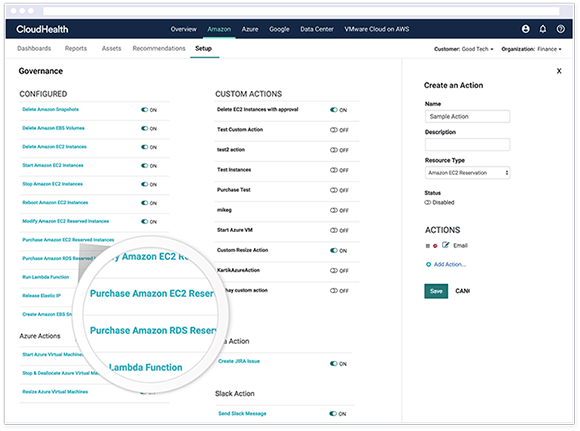Enable KartikAzureAction toggle
Viewport: 580px width, 431px height.
[x=334, y=270]
